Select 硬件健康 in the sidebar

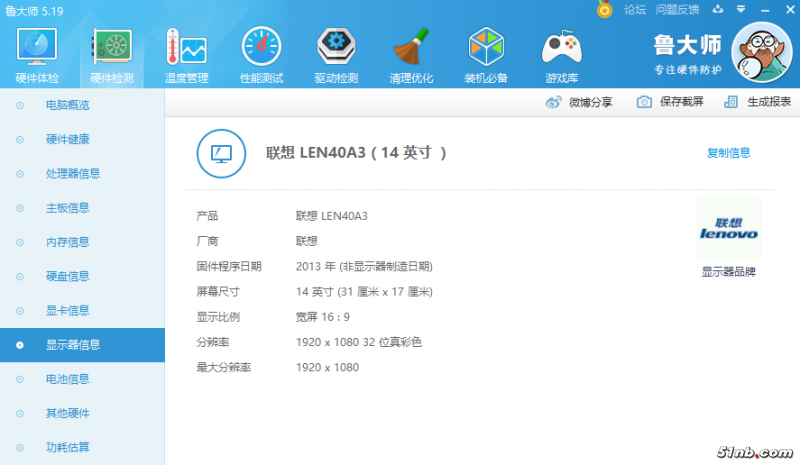click(x=67, y=139)
